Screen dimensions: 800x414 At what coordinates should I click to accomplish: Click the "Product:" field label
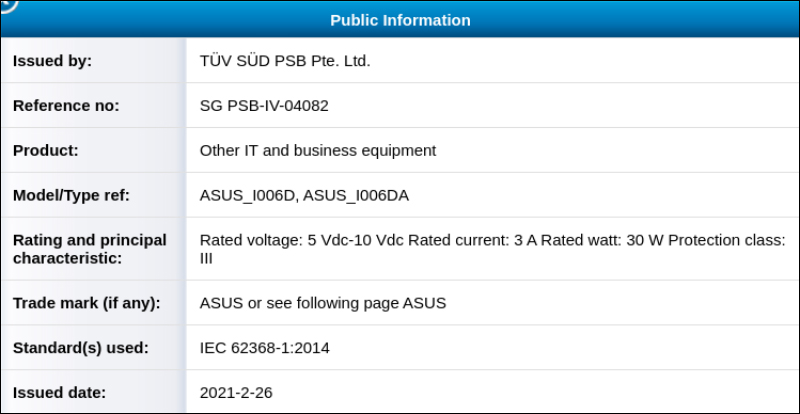[45, 150]
